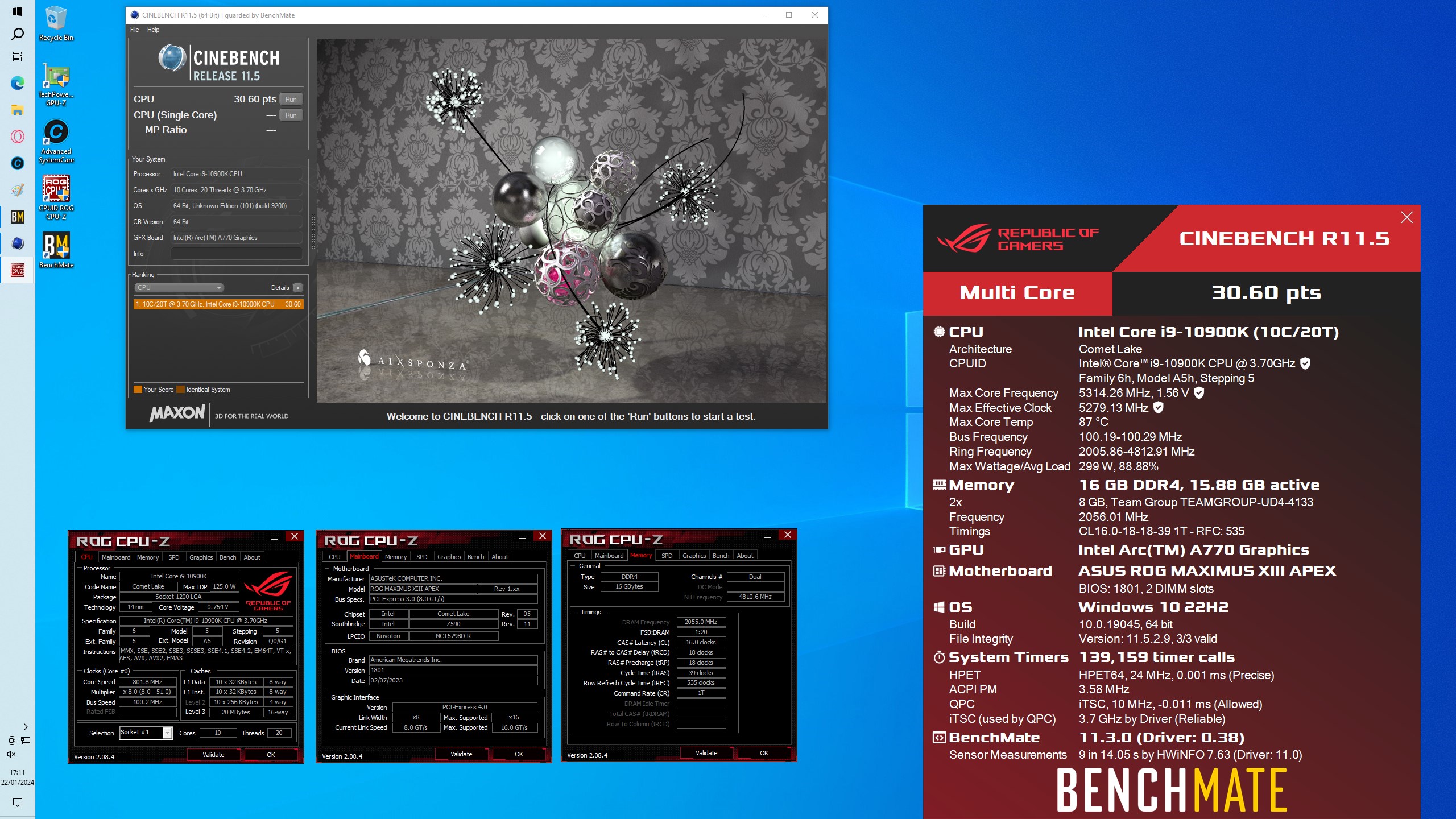The width and height of the screenshot is (1456, 819).
Task: Switch to Memory tab in first CPU-Z window
Action: tap(148, 557)
